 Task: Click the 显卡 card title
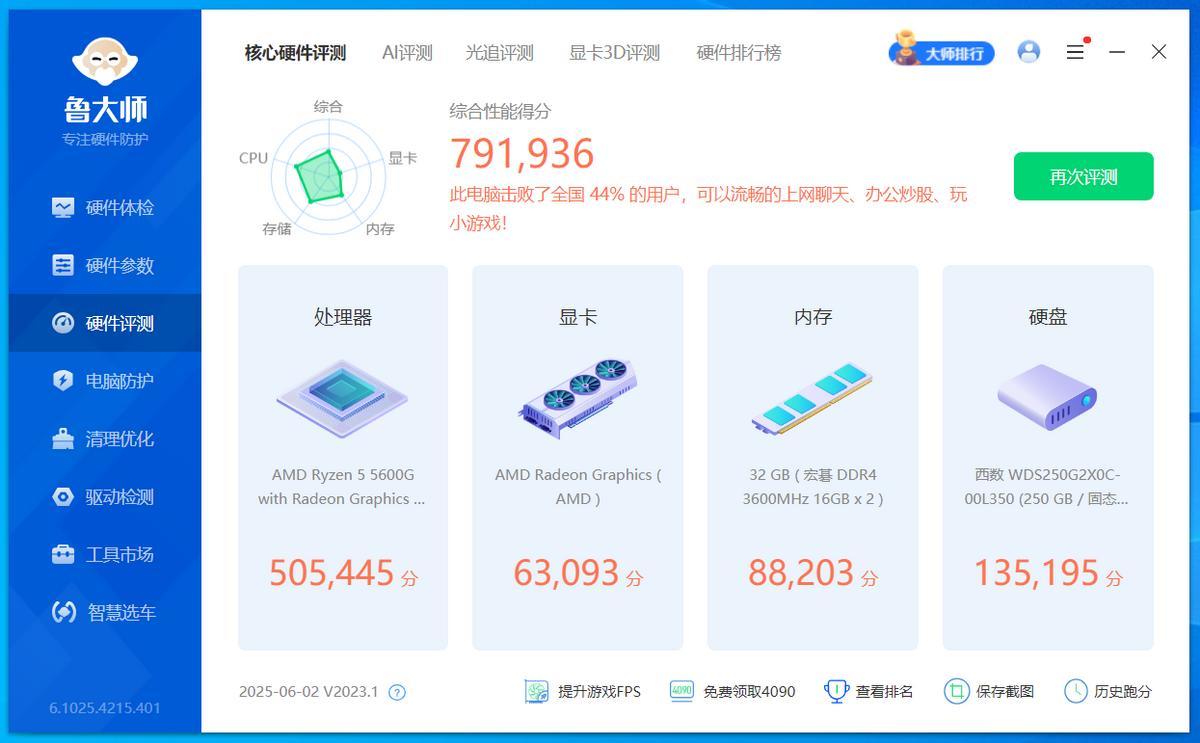pyautogui.click(x=577, y=317)
